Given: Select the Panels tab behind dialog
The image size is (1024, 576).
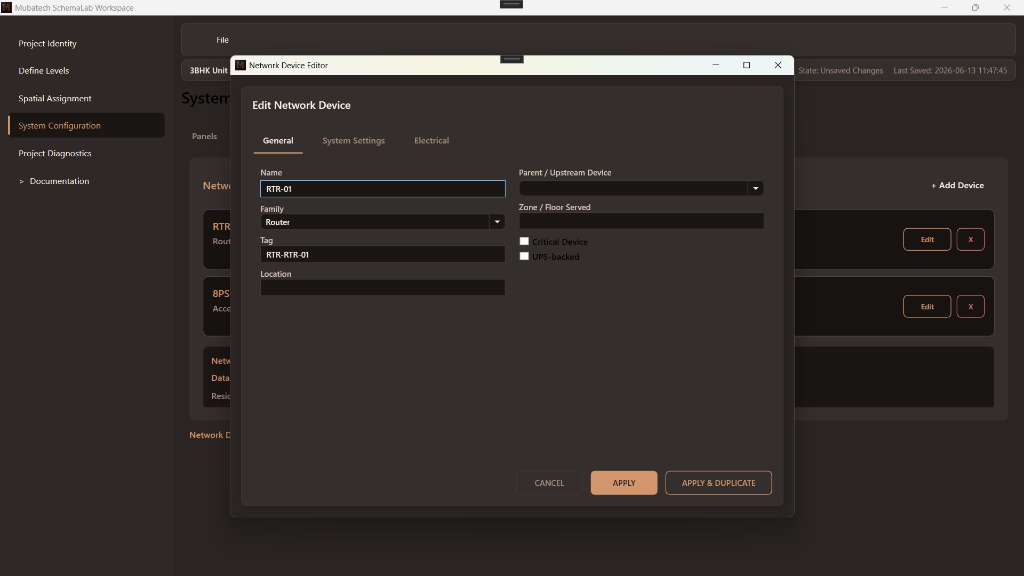Looking at the screenshot, I should pyautogui.click(x=204, y=136).
